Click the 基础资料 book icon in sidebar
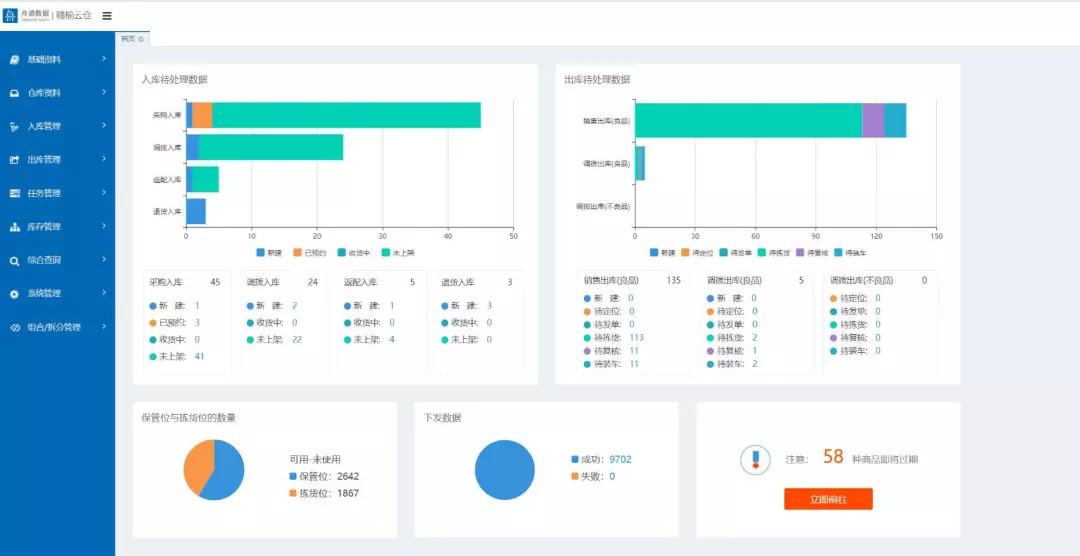Viewport: 1080px width, 556px height. pos(14,60)
